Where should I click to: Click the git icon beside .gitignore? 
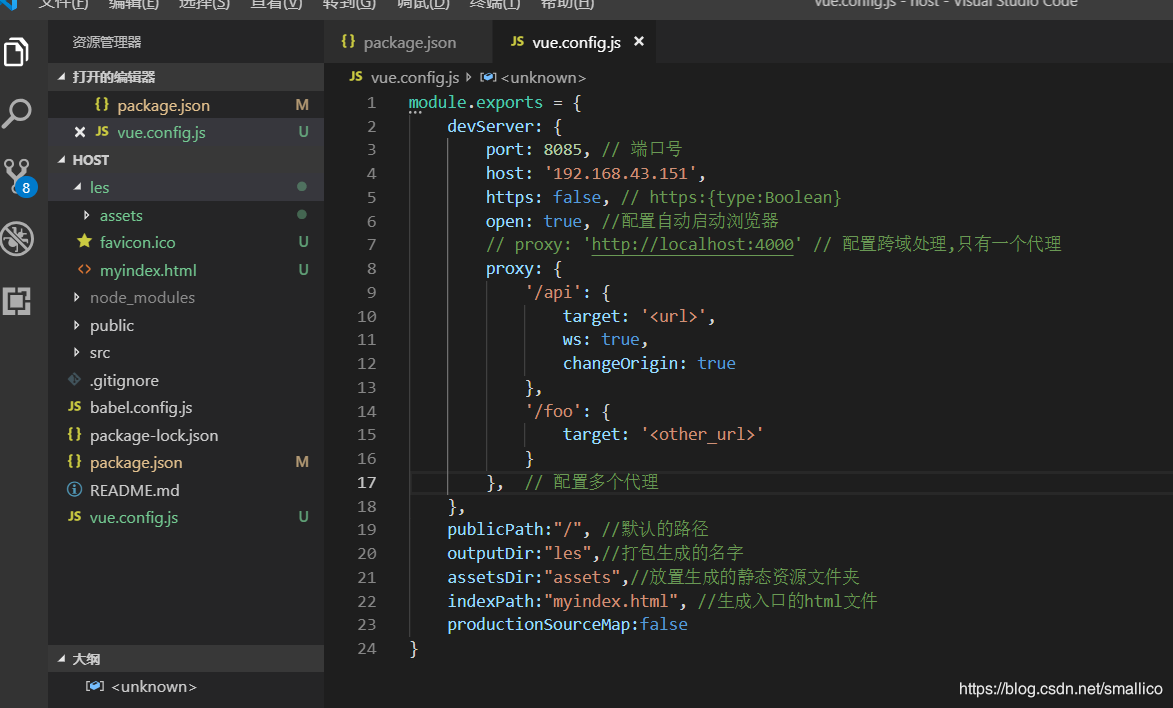tap(74, 379)
